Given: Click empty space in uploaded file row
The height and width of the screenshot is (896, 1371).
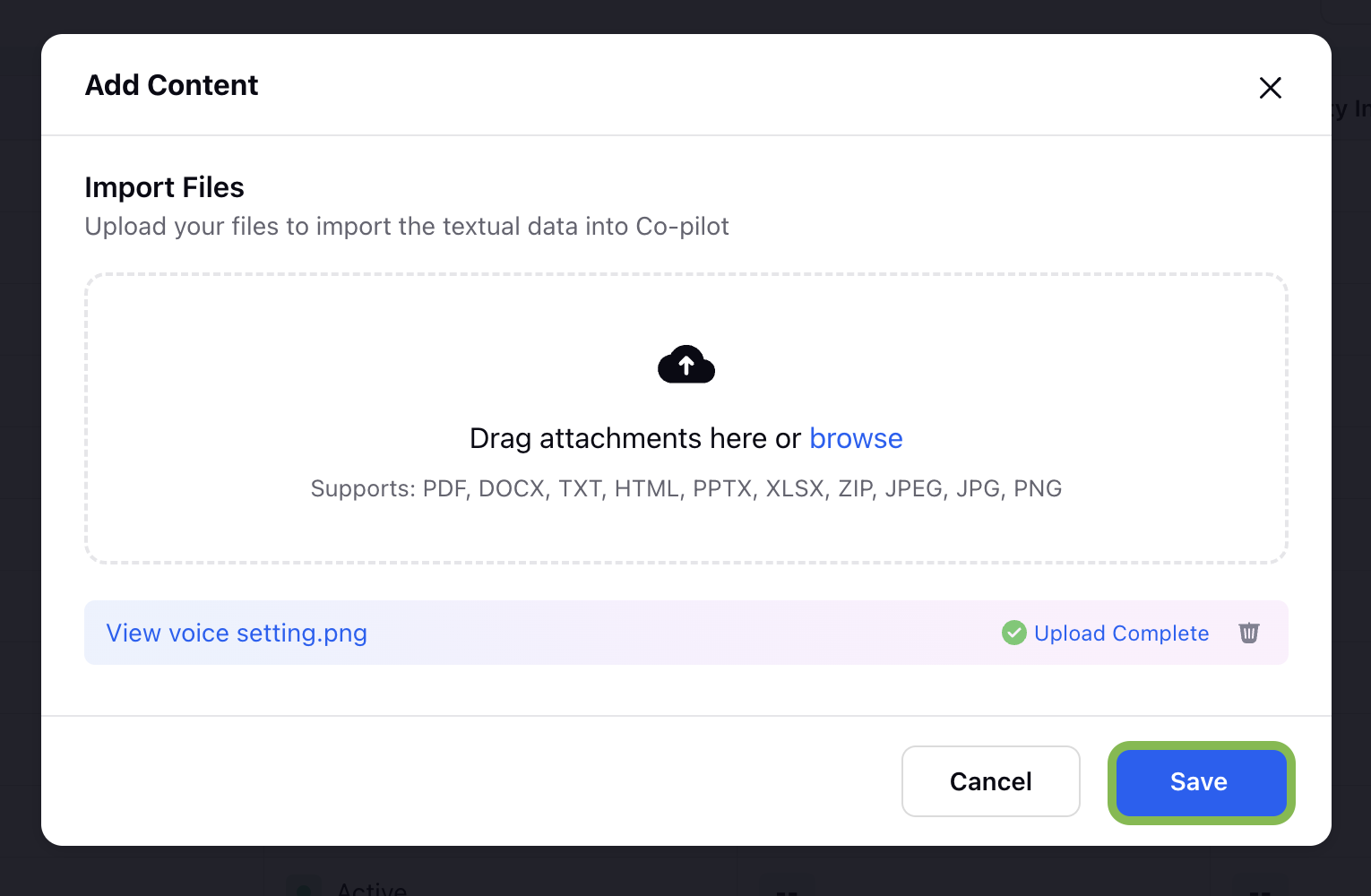Looking at the screenshot, I should coord(681,633).
